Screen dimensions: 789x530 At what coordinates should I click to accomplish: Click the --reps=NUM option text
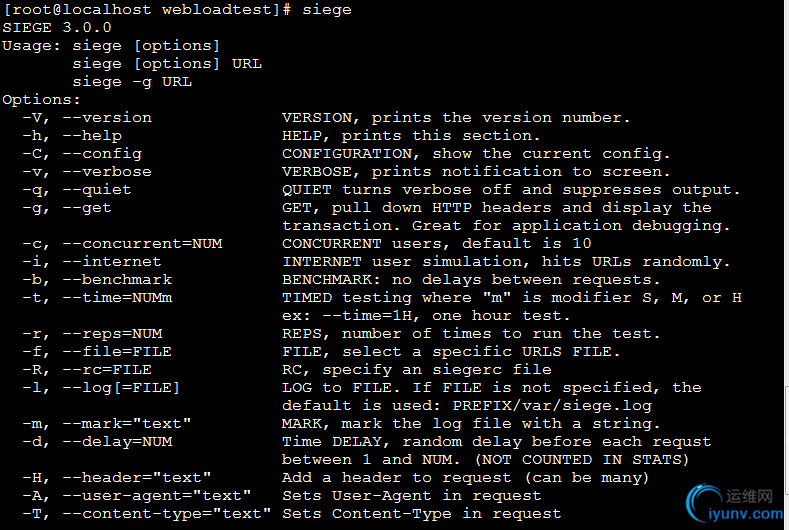112,334
